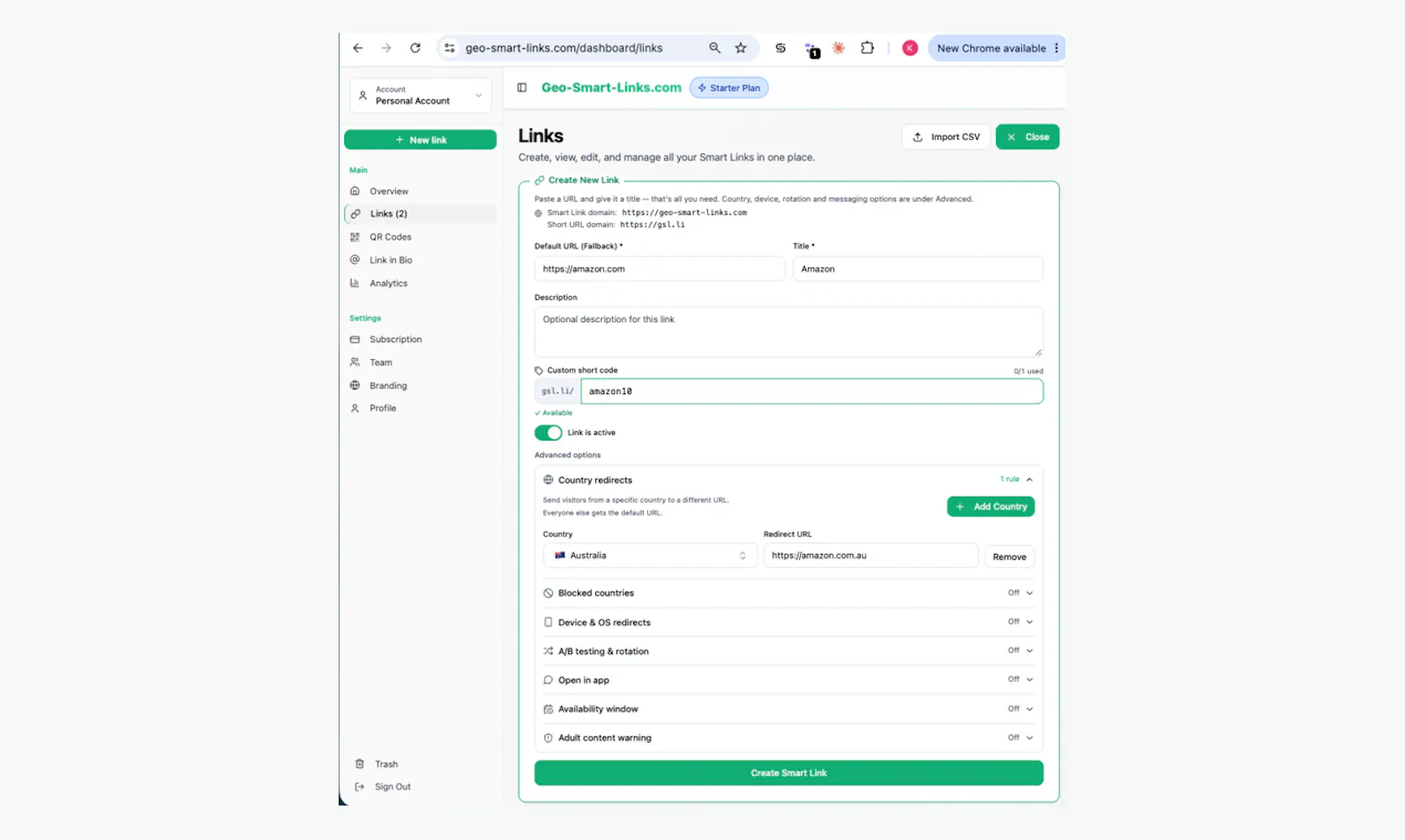The height and width of the screenshot is (840, 1405).
Task: Open QR Codes page
Action: pyautogui.click(x=421, y=237)
